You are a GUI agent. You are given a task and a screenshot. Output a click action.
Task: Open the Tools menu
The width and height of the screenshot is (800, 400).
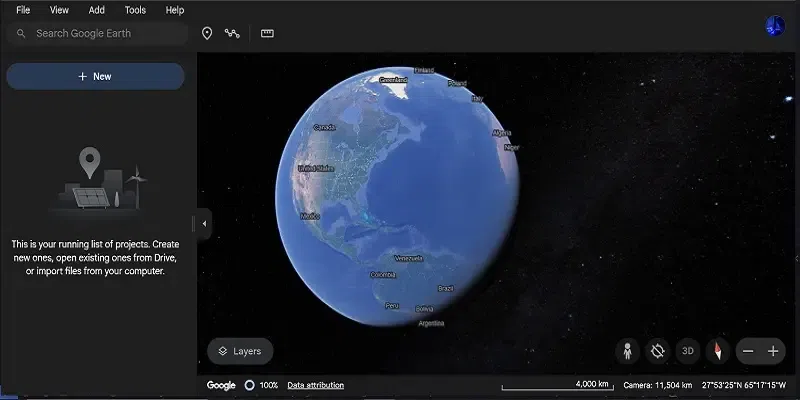pyautogui.click(x=135, y=10)
